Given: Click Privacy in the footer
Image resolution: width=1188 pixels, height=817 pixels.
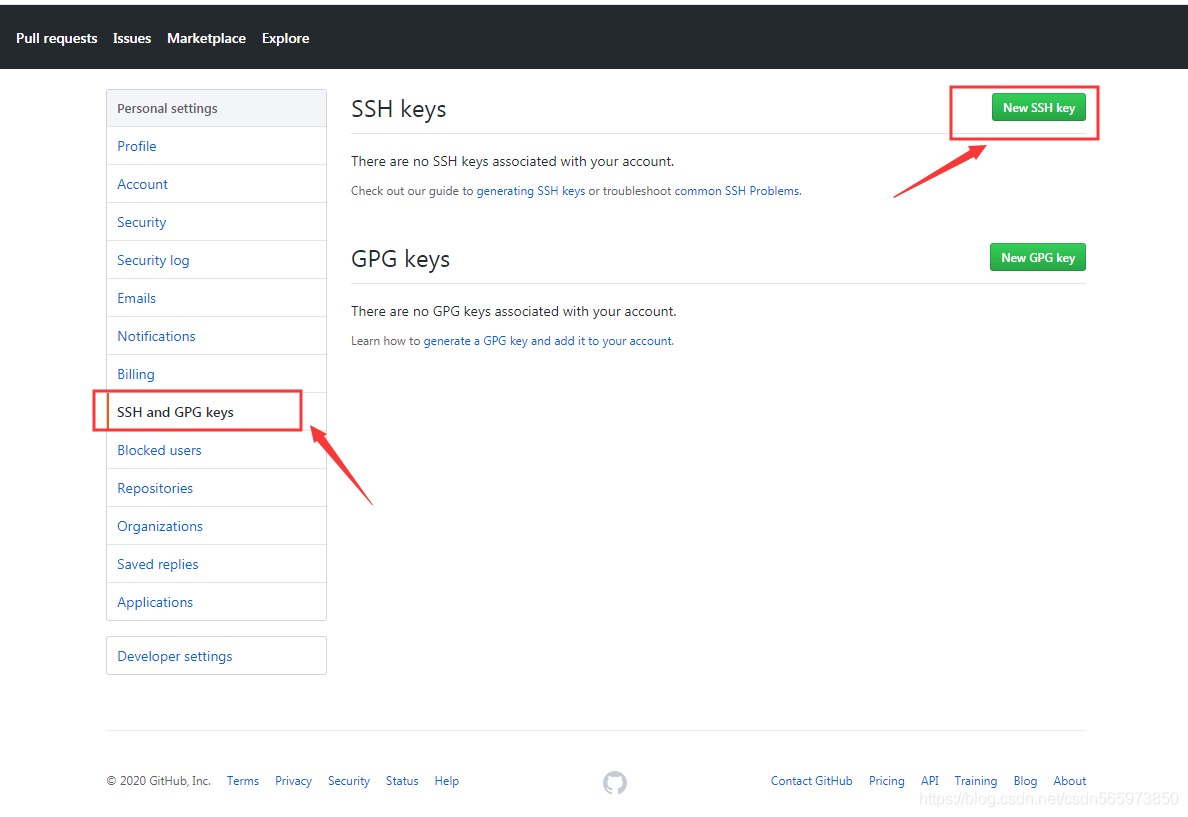Looking at the screenshot, I should click(293, 781).
